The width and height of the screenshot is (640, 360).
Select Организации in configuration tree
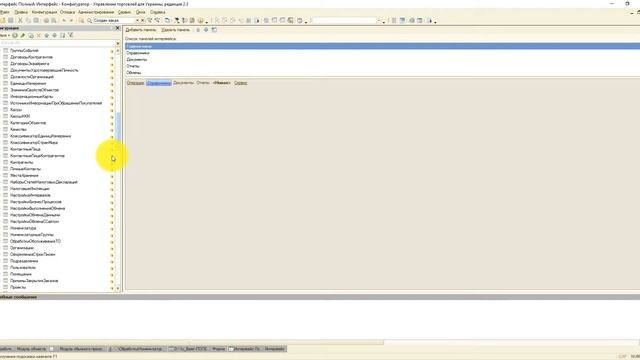22,248
